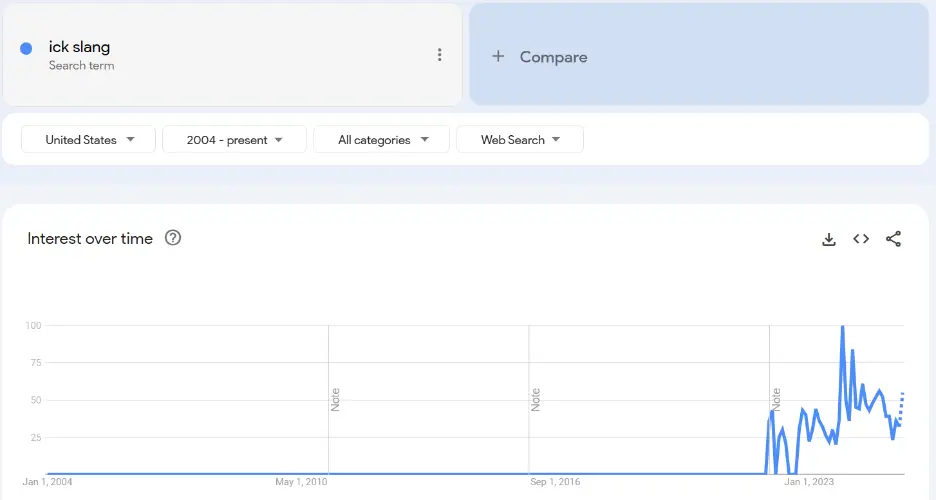Download the Interest over time data
This screenshot has width=936, height=500.
(x=828, y=239)
